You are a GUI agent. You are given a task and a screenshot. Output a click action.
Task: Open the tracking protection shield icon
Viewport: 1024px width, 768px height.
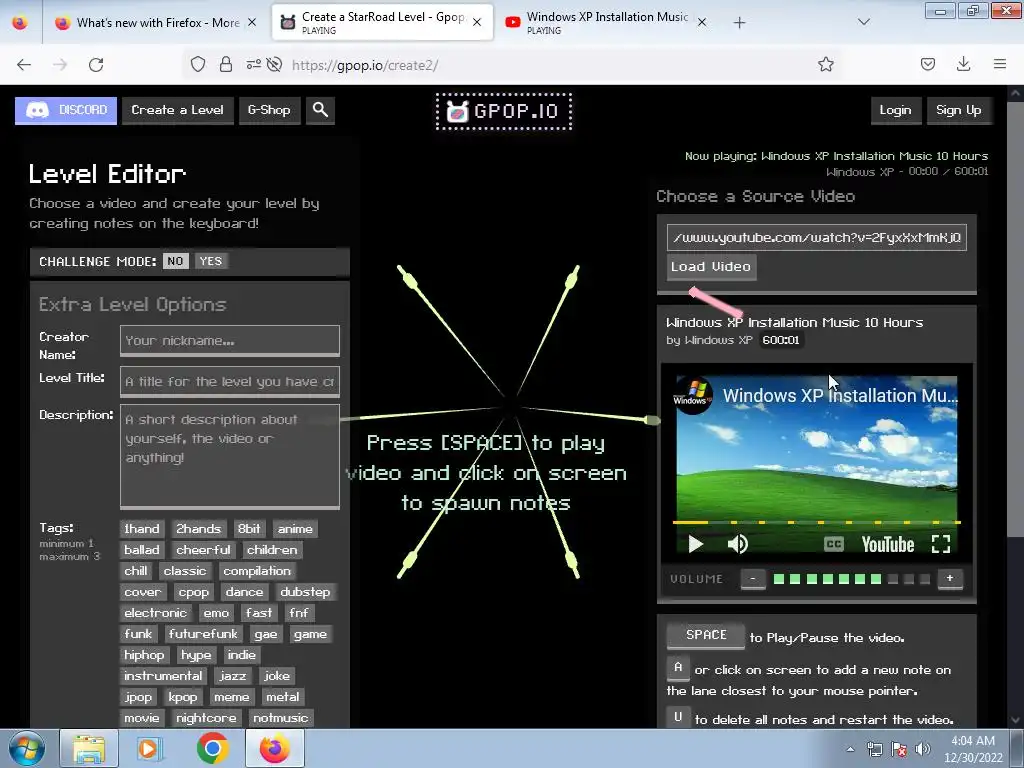click(198, 65)
